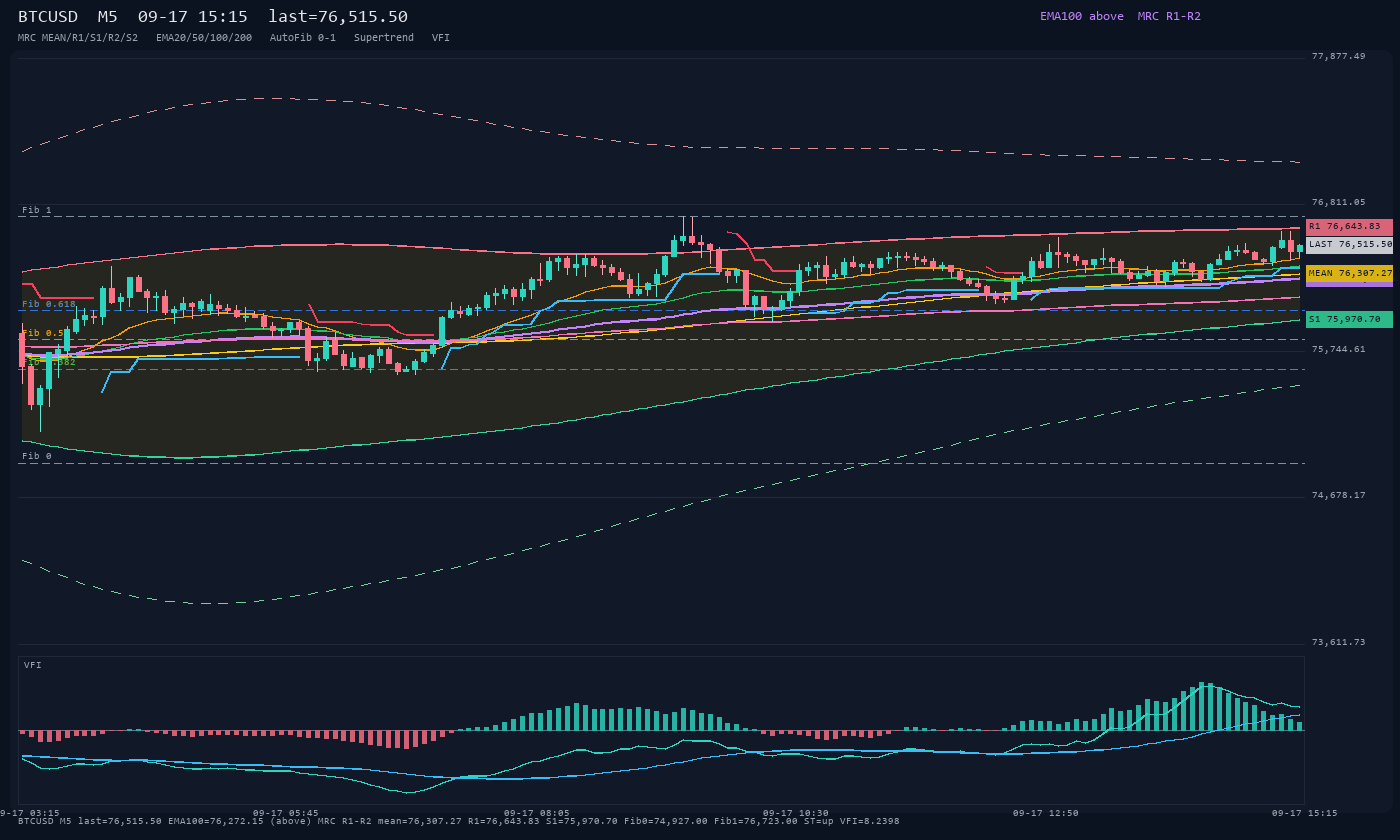Click the 09-17 12:50 time axis label

[x=1046, y=814]
